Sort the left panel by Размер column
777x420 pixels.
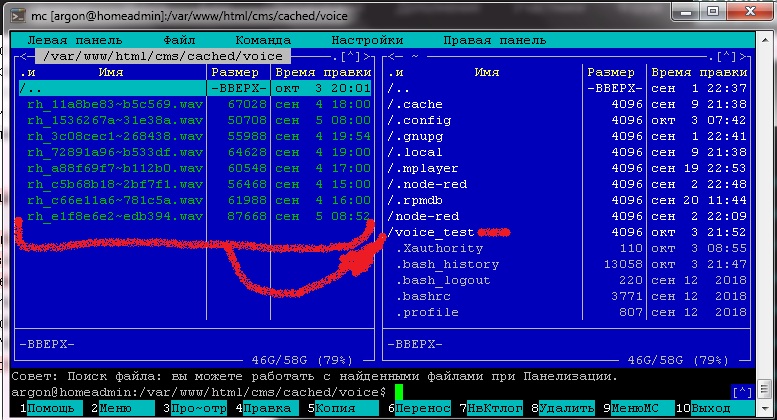point(235,72)
